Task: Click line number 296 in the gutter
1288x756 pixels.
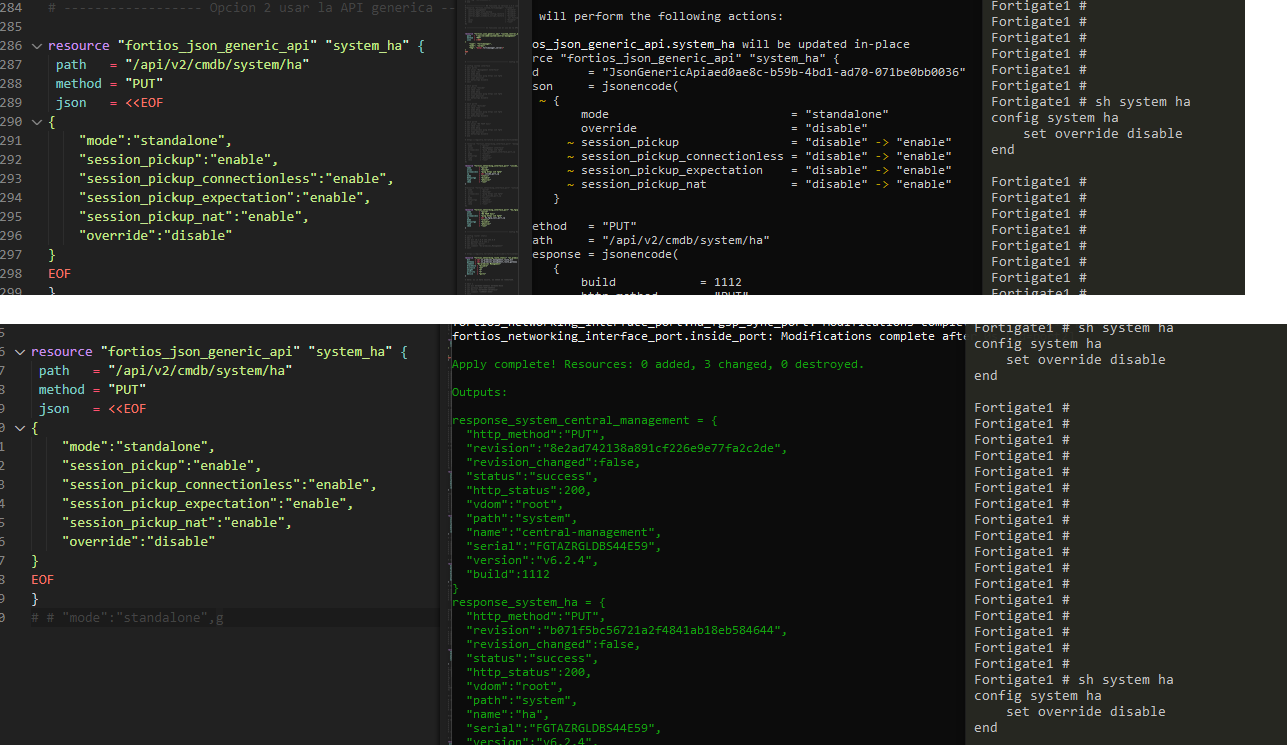Action: tap(12, 236)
